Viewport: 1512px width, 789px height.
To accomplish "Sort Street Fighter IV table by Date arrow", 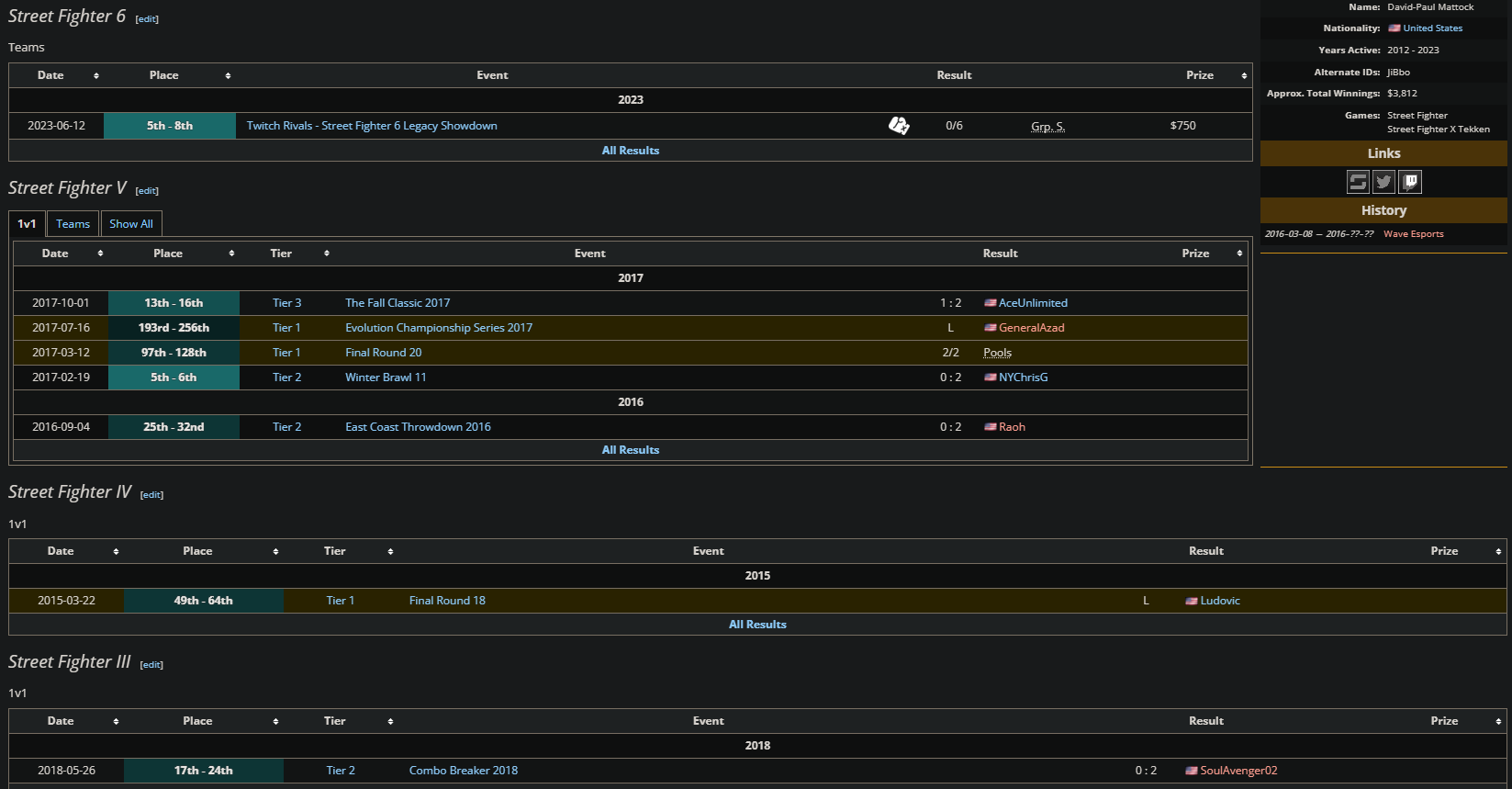I will (x=116, y=551).
